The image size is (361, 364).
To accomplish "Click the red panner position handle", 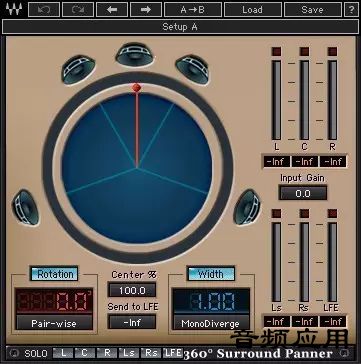I will (x=136, y=87).
